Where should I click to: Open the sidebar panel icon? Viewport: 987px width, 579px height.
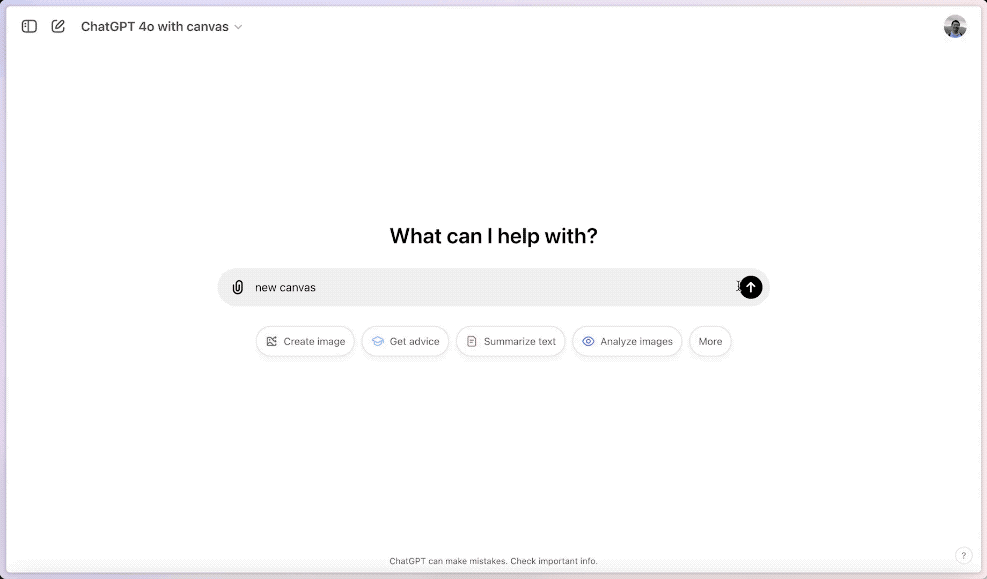click(x=29, y=26)
